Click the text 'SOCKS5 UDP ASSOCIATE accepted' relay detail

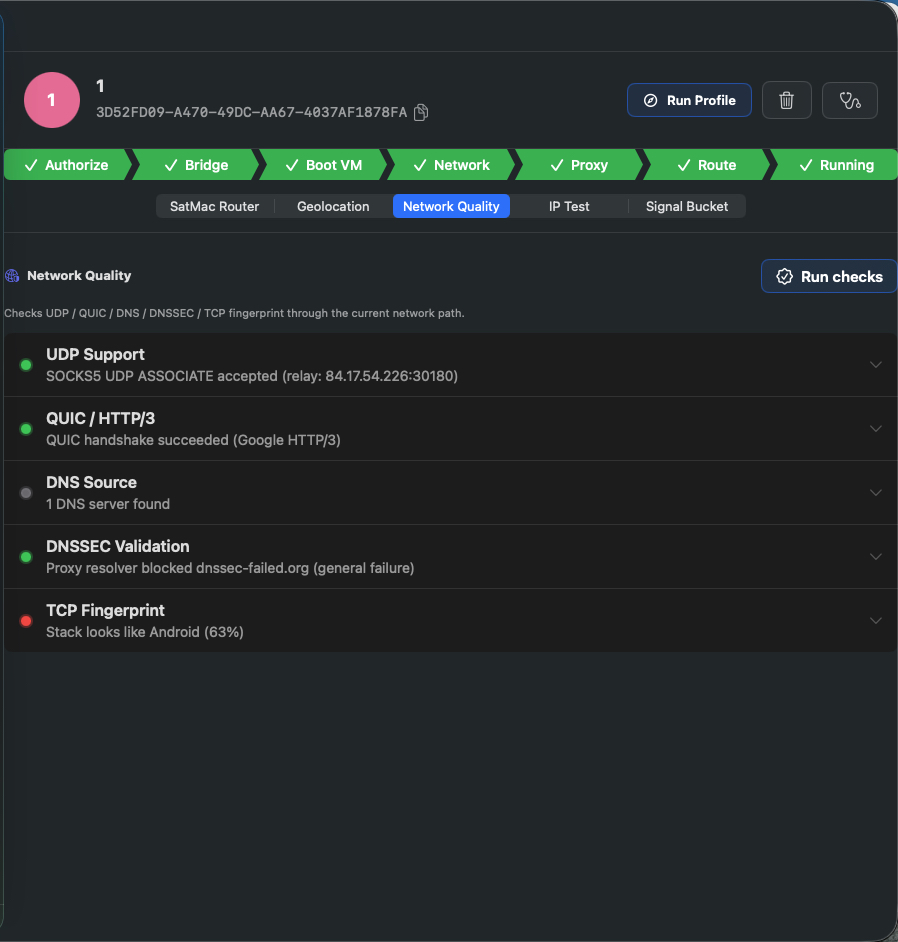click(252, 376)
